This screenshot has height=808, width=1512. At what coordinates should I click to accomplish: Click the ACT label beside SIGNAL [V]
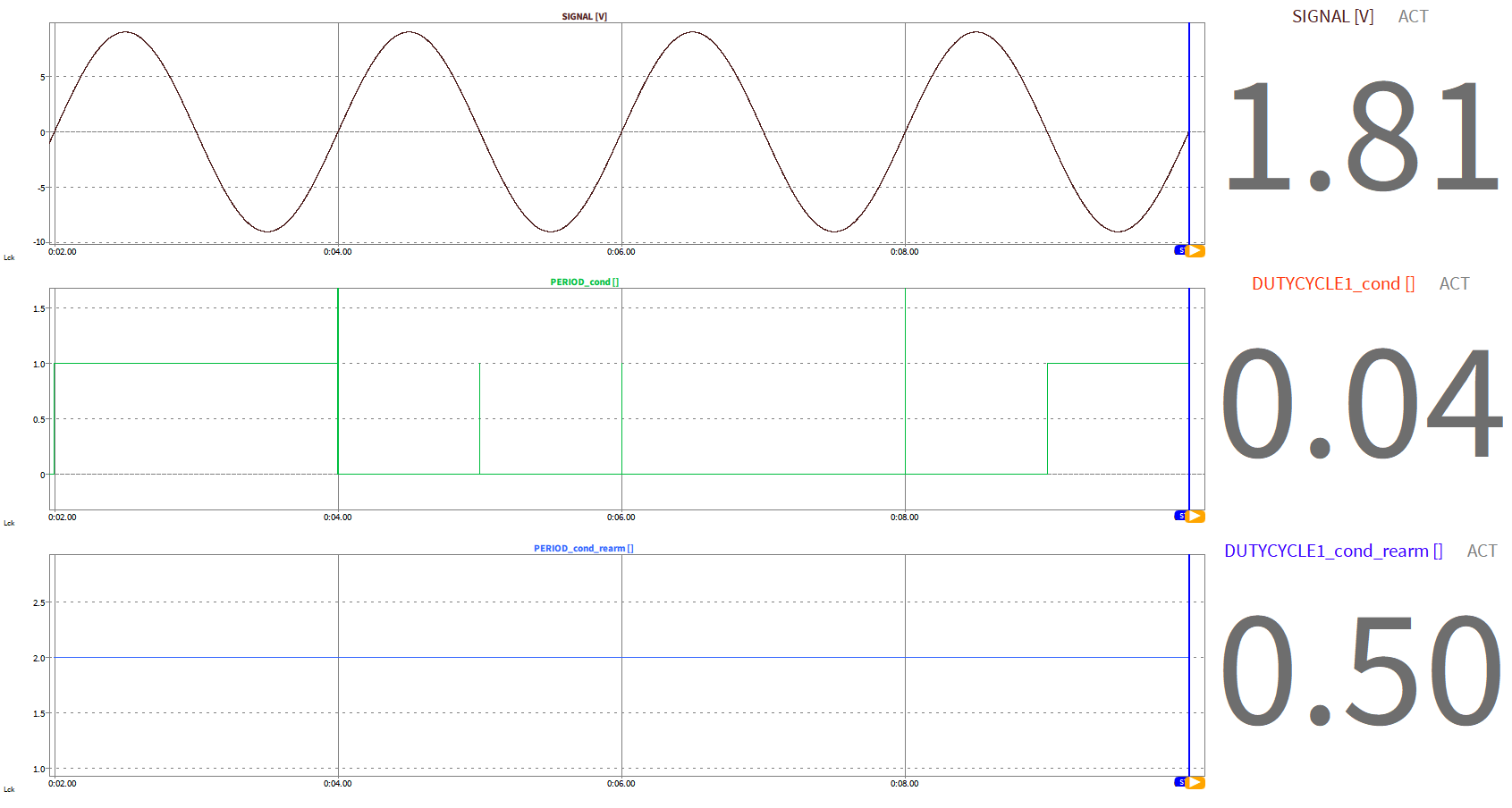pyautogui.click(x=1413, y=16)
